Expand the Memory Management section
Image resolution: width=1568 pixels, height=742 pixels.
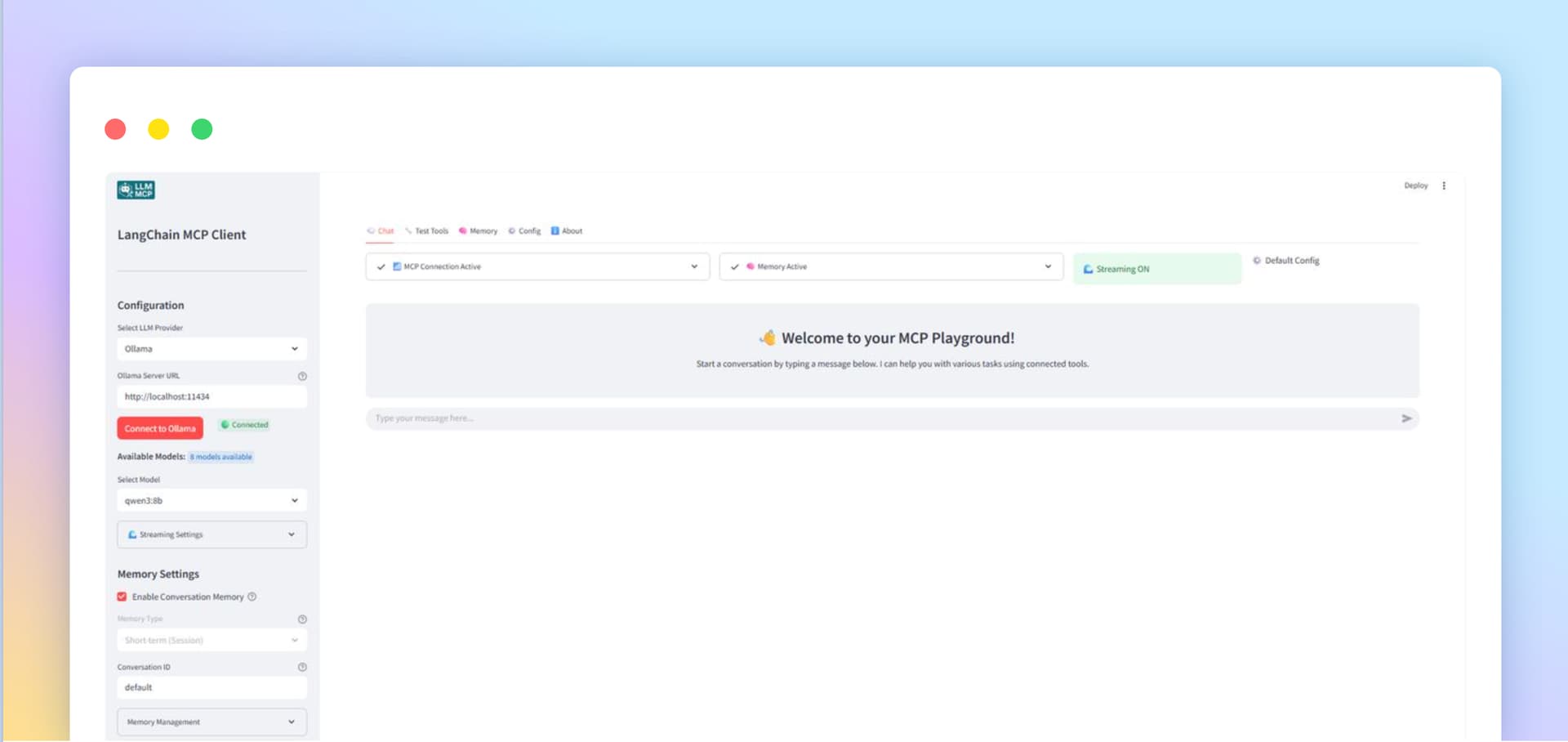click(212, 722)
